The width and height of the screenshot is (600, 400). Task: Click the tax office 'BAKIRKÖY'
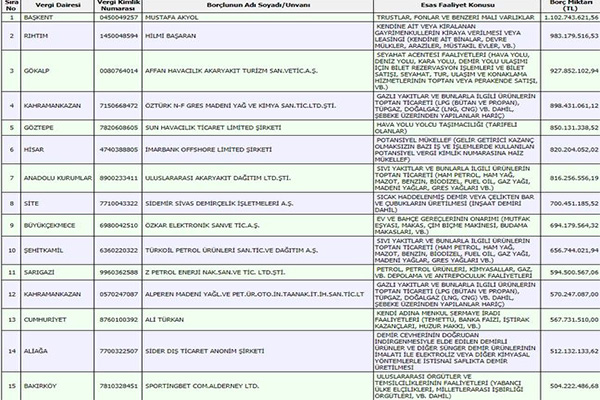tap(40, 386)
